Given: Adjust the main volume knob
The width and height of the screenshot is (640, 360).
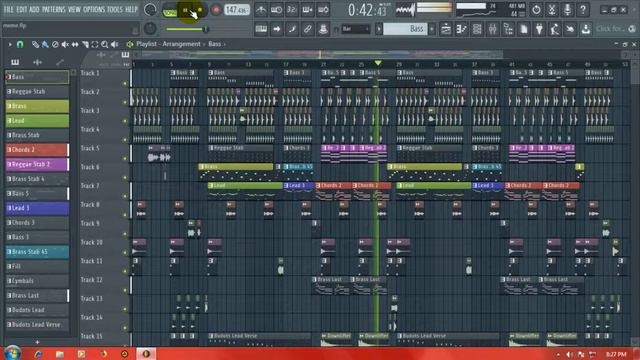Looking at the screenshot, I should (150, 9).
